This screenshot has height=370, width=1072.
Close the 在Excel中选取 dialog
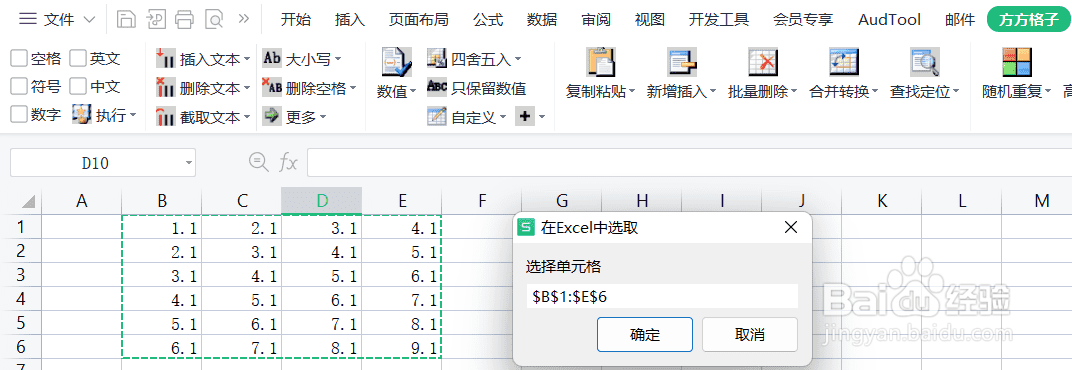click(x=791, y=228)
